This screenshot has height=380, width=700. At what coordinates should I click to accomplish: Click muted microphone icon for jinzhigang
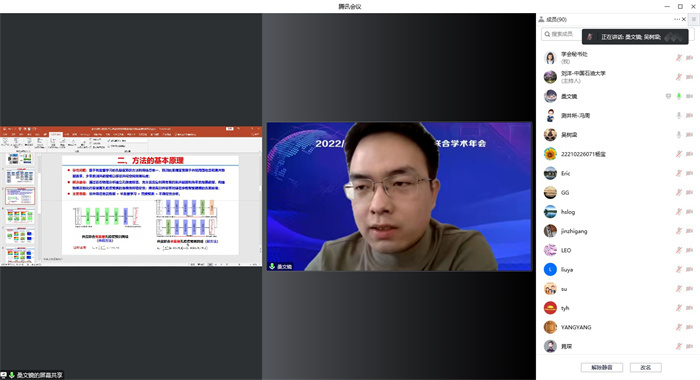(x=679, y=231)
